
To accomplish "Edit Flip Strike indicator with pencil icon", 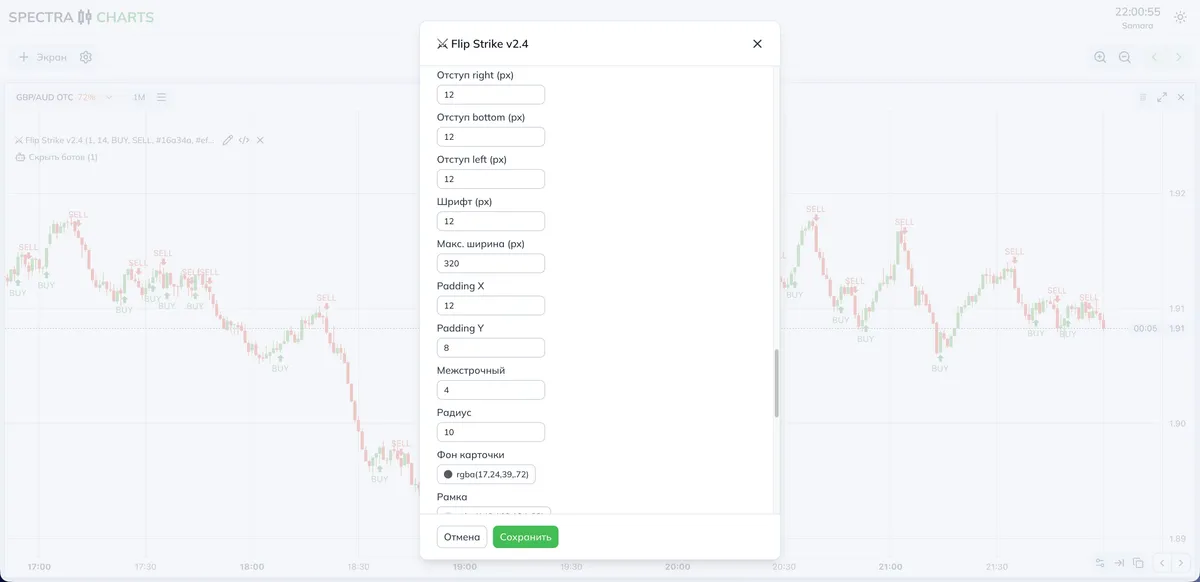I will pyautogui.click(x=228, y=140).
